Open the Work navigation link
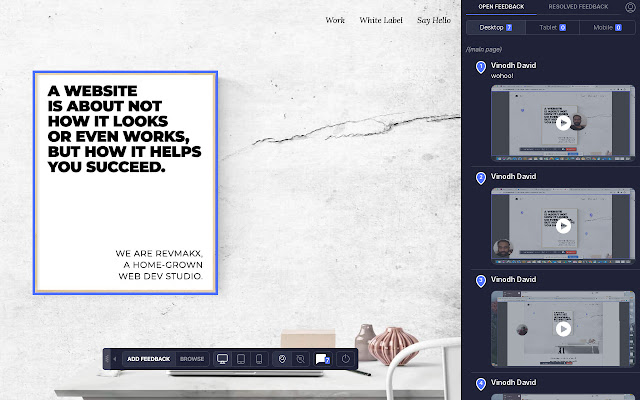 pos(335,20)
